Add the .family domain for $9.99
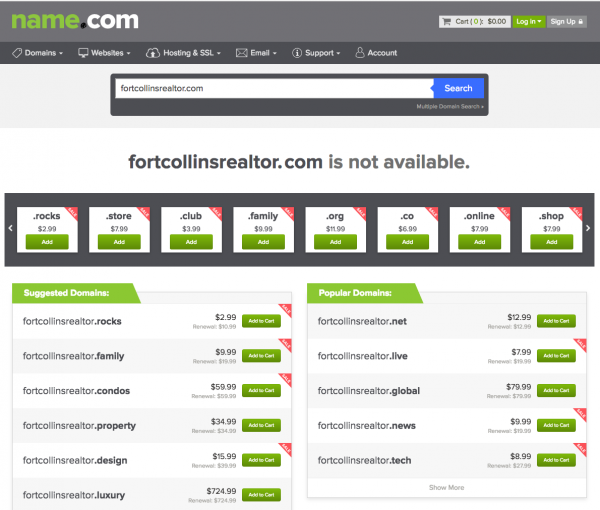 [263, 242]
